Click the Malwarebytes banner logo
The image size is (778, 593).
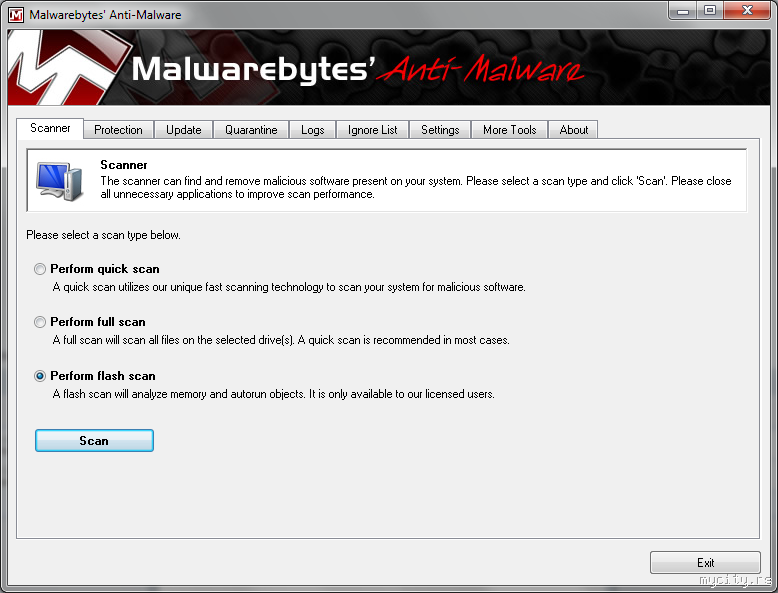[x=69, y=67]
